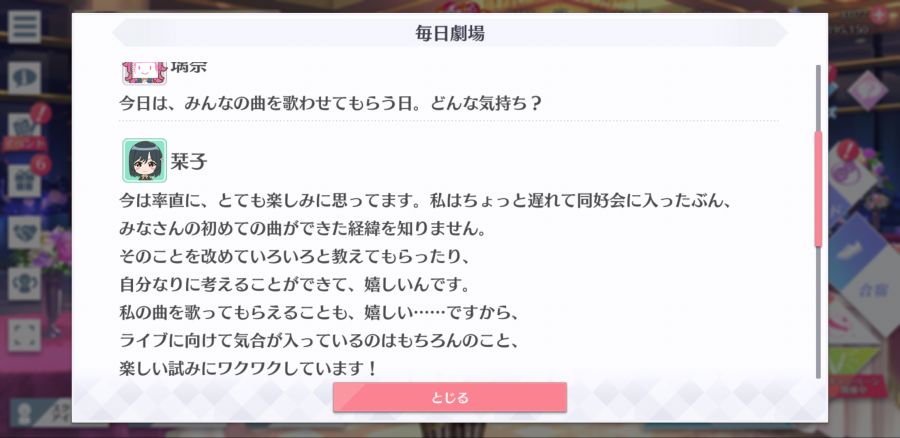The width and height of the screenshot is (900, 438).
Task: Click the pink scrollbar thumb
Action: (818, 189)
